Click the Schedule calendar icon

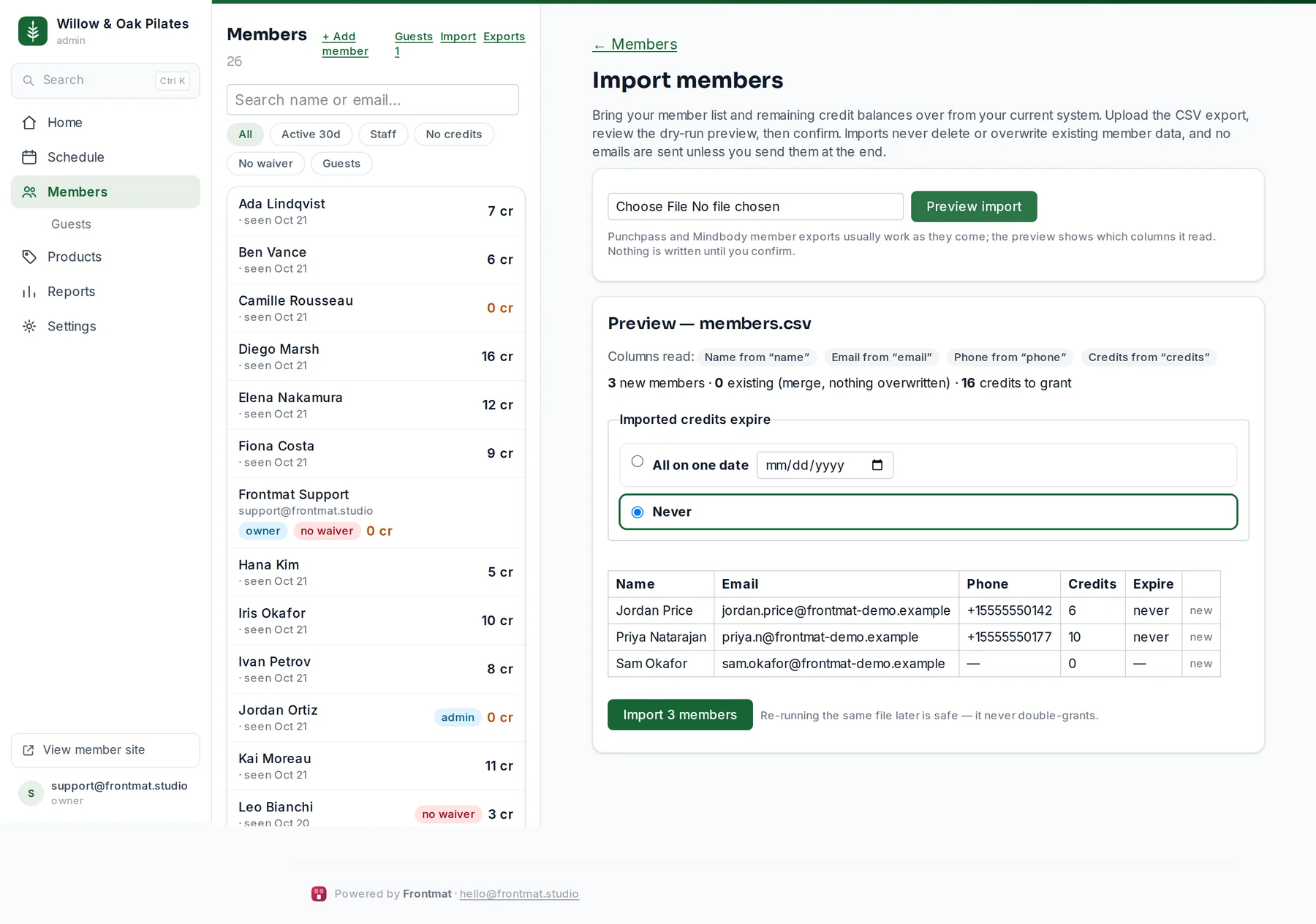[x=29, y=157]
